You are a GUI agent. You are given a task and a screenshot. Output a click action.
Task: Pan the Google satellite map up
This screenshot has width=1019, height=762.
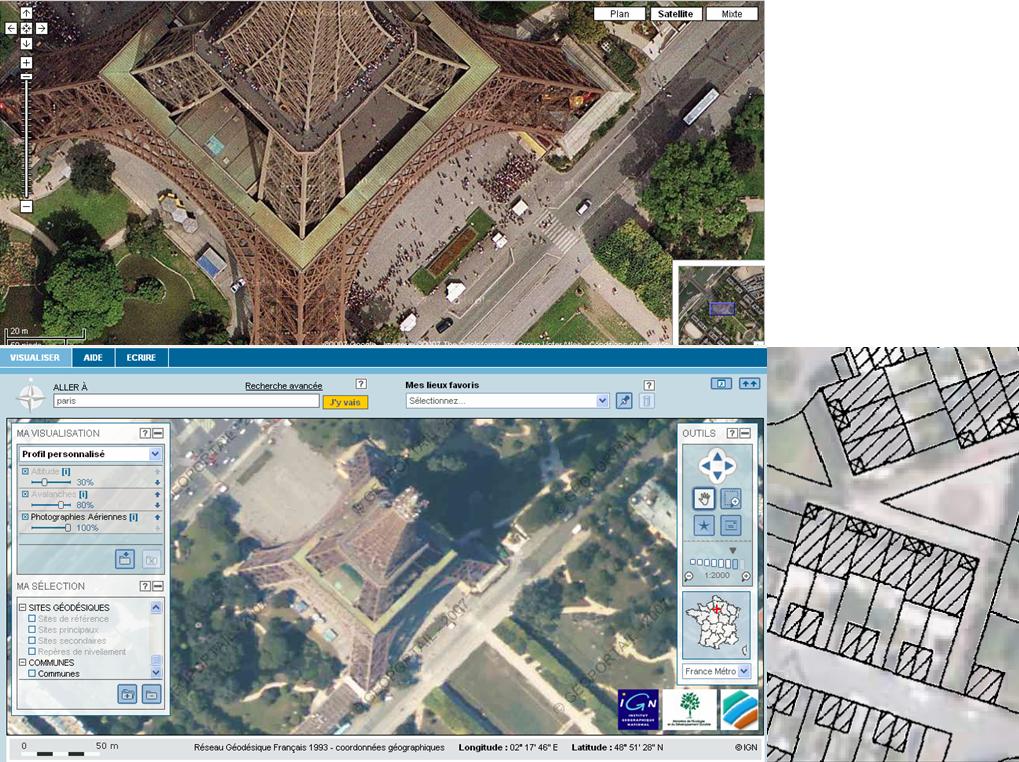point(26,13)
